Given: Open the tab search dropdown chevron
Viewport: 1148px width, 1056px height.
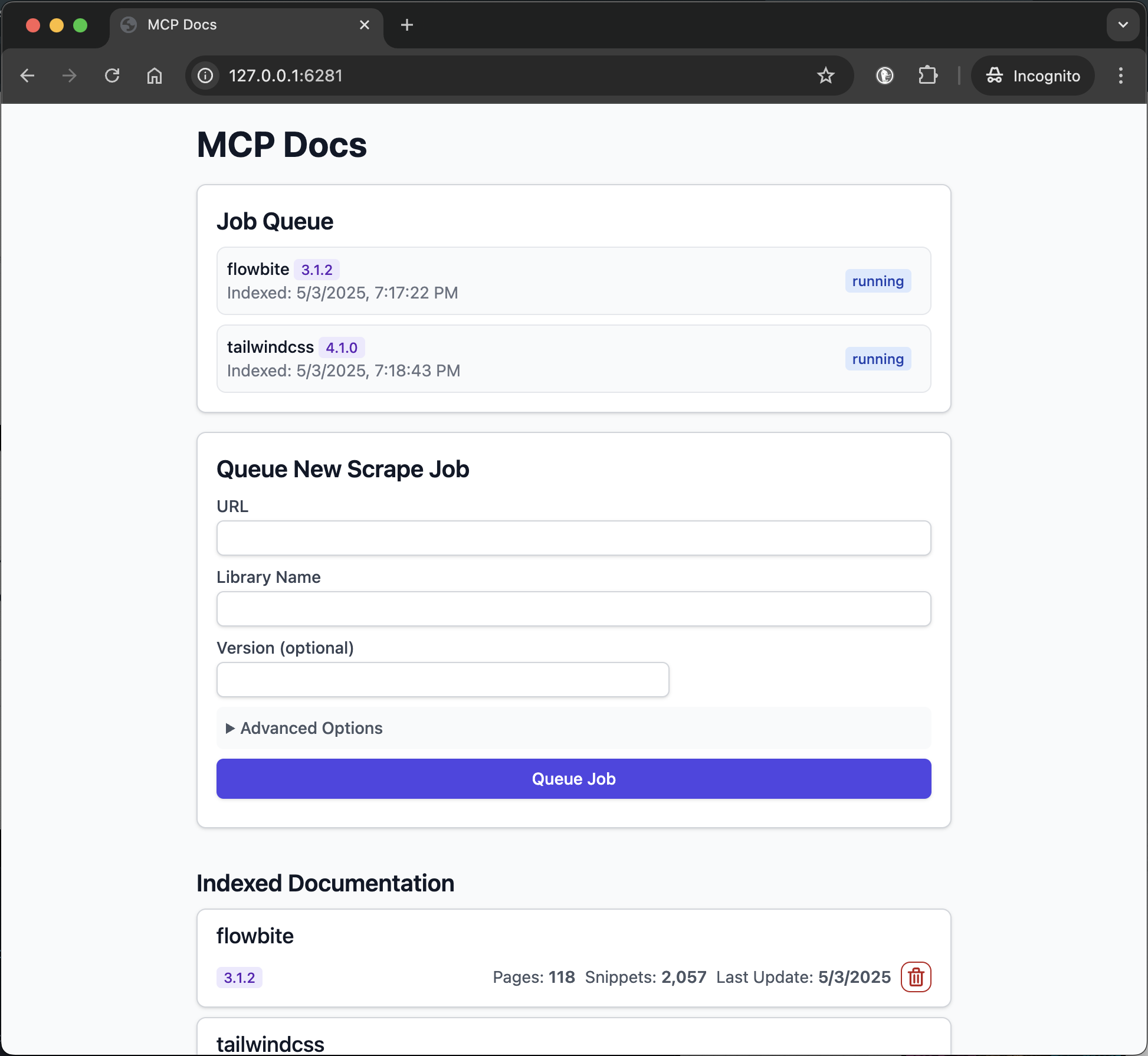Looking at the screenshot, I should click(x=1123, y=25).
